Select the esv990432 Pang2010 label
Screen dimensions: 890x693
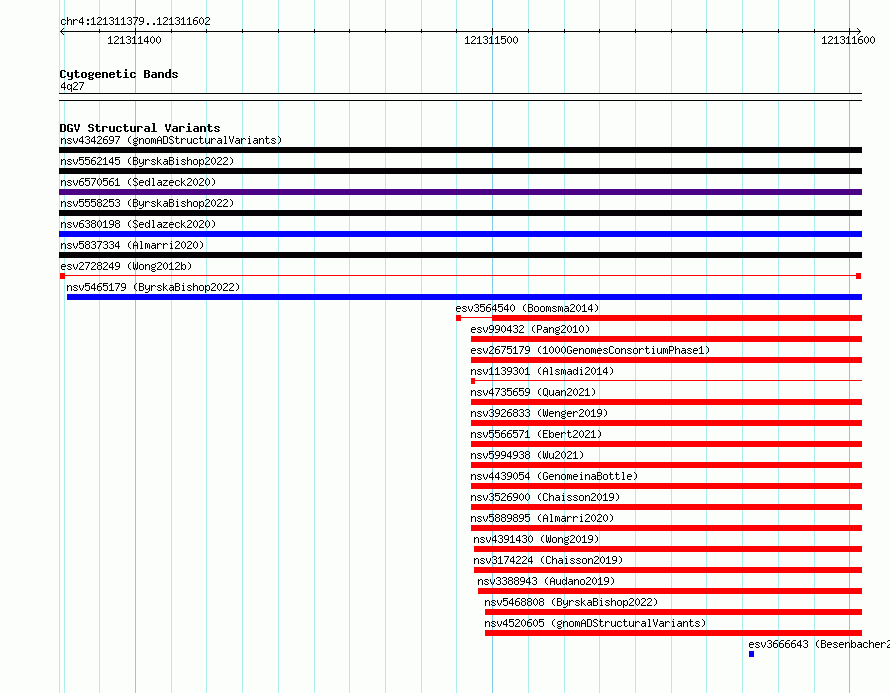530,329
